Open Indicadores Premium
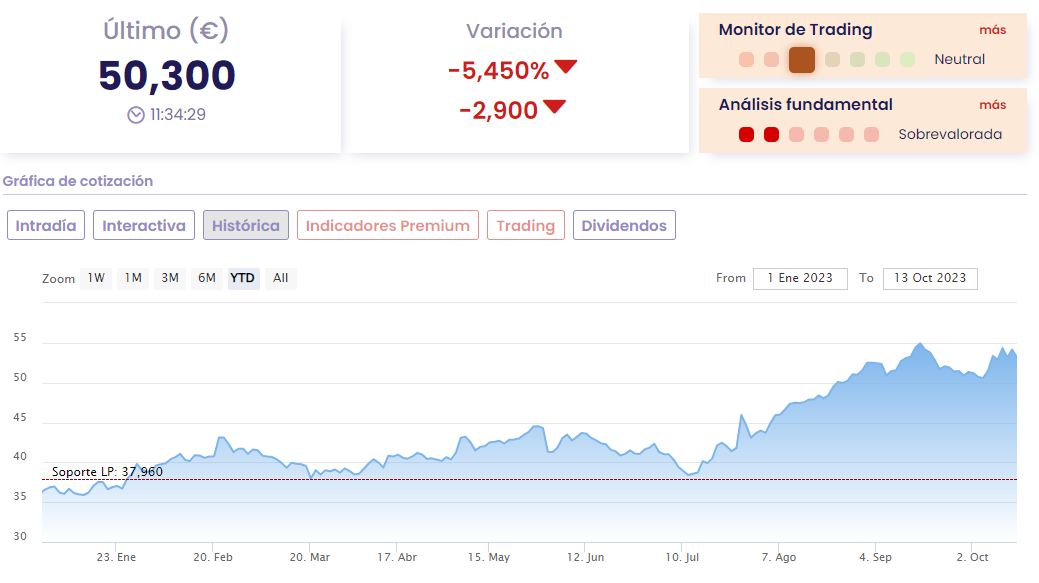 [x=388, y=226]
